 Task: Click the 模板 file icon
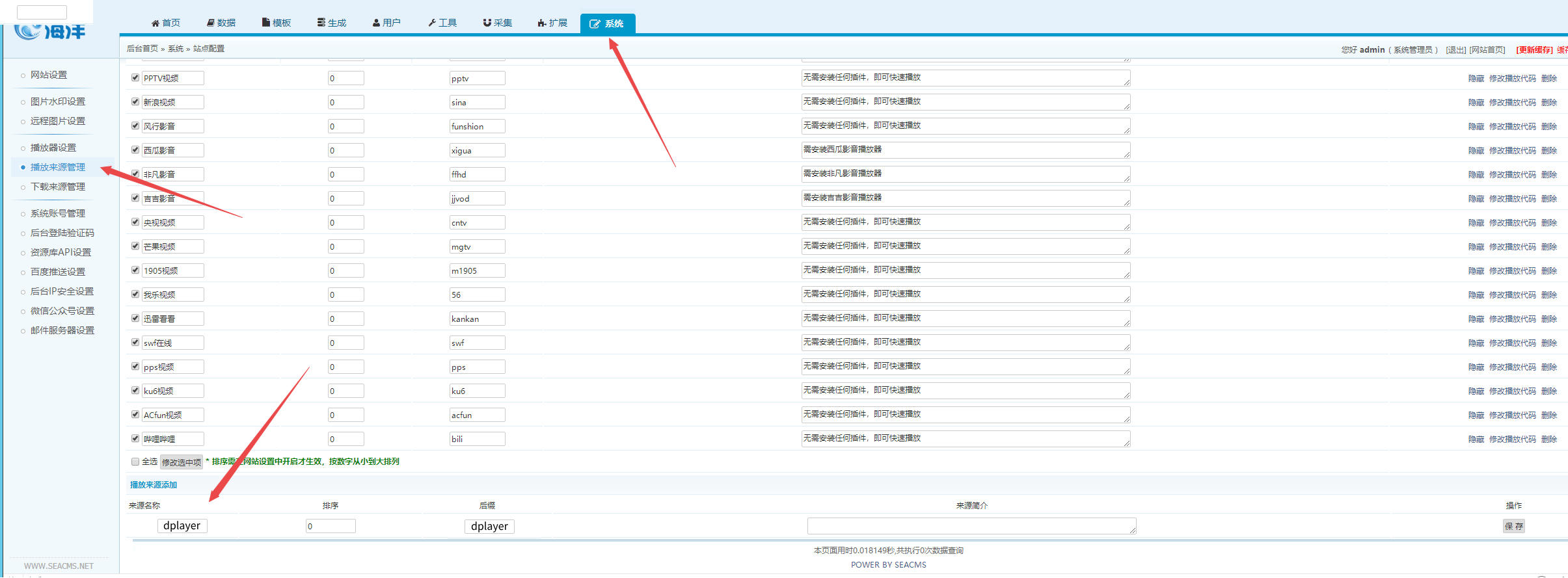click(266, 23)
